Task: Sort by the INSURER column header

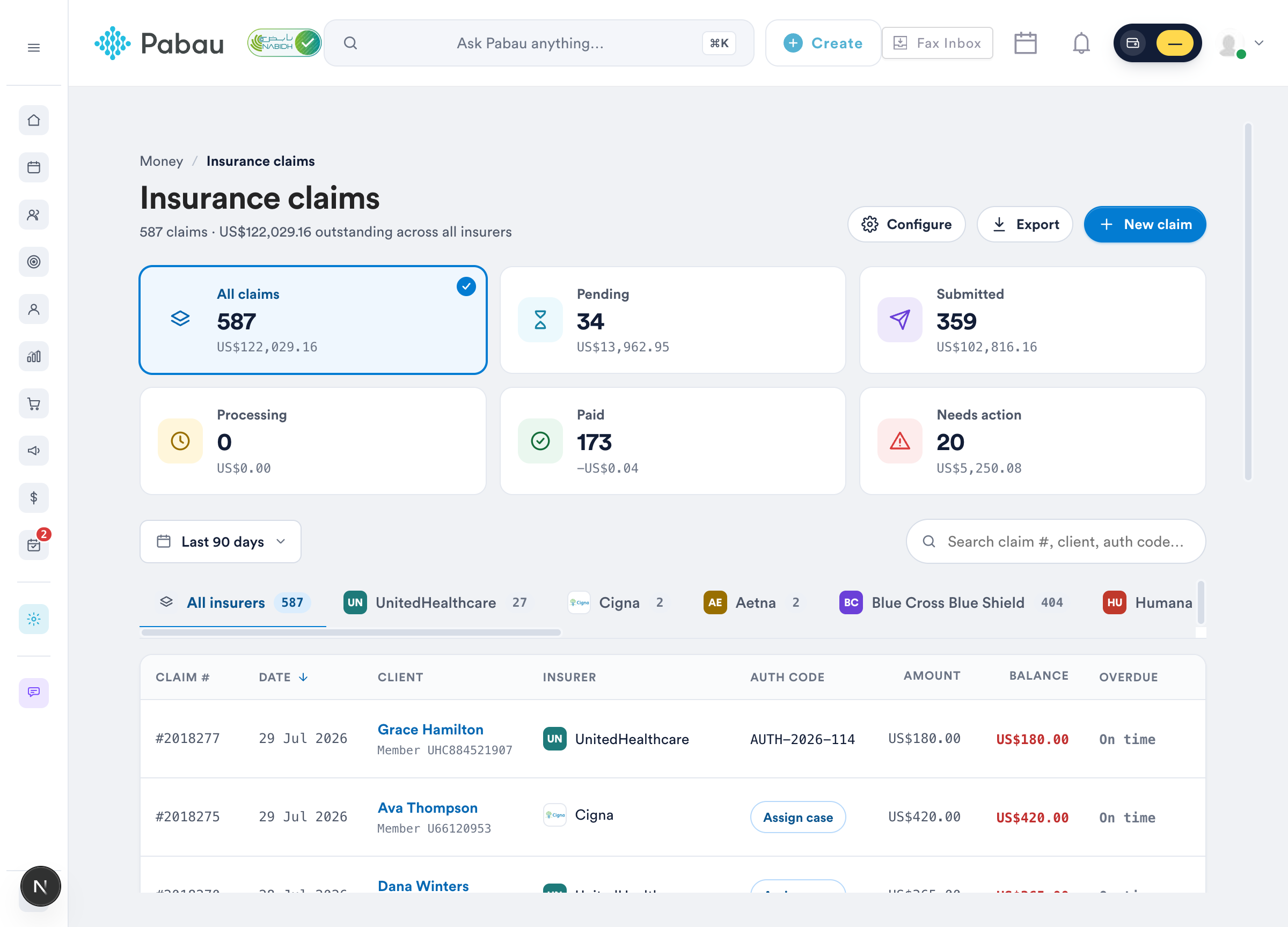Action: point(569,677)
